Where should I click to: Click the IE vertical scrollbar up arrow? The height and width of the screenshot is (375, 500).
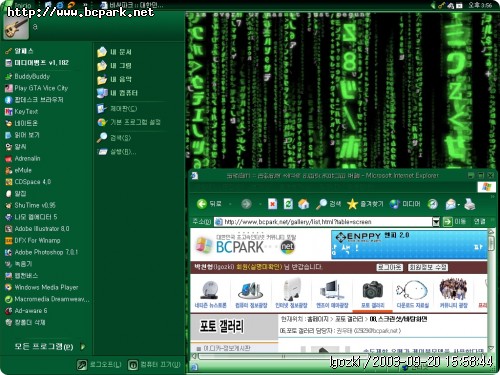pos(491,231)
